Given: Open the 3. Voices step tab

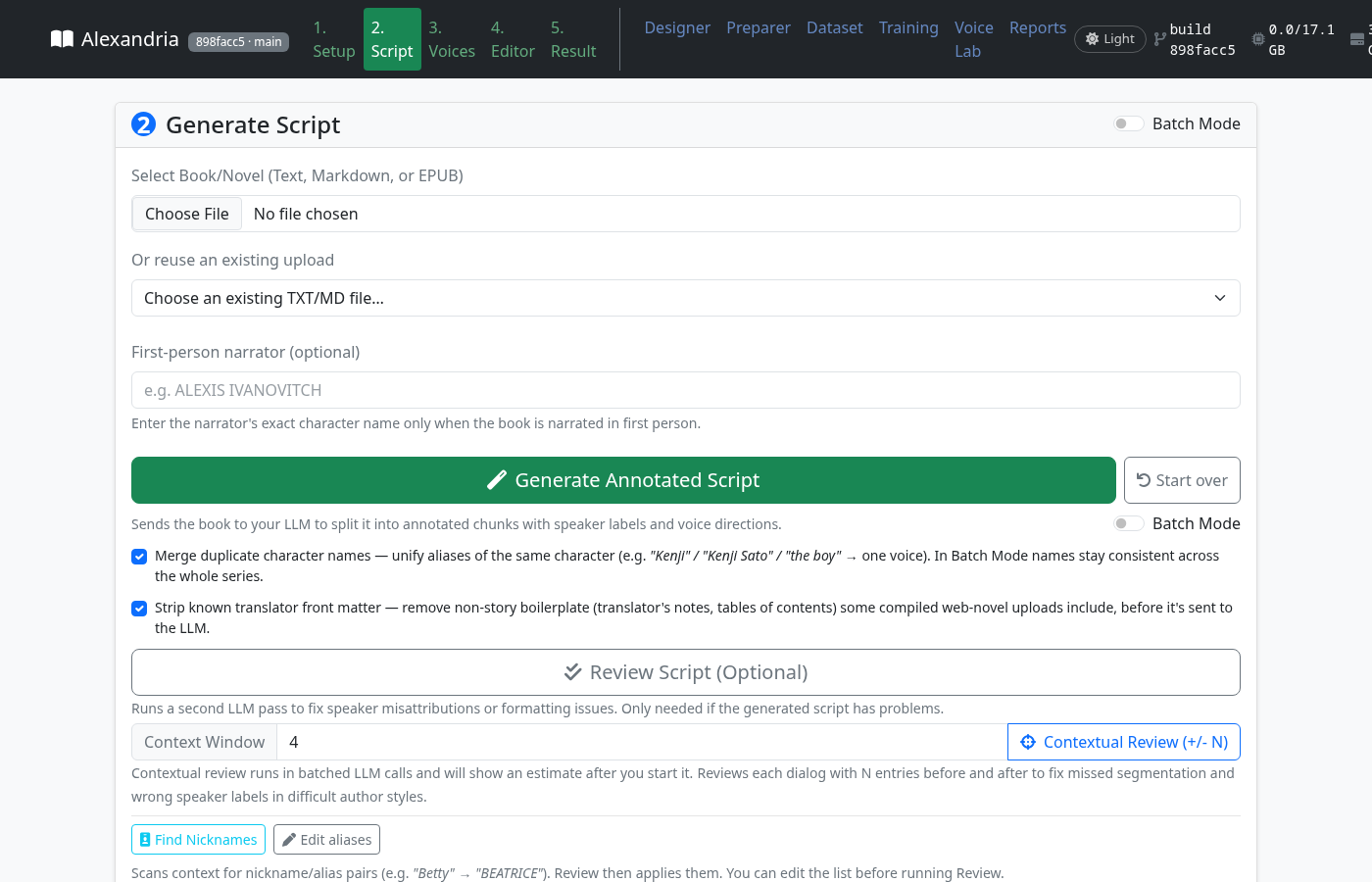Looking at the screenshot, I should coord(452,39).
